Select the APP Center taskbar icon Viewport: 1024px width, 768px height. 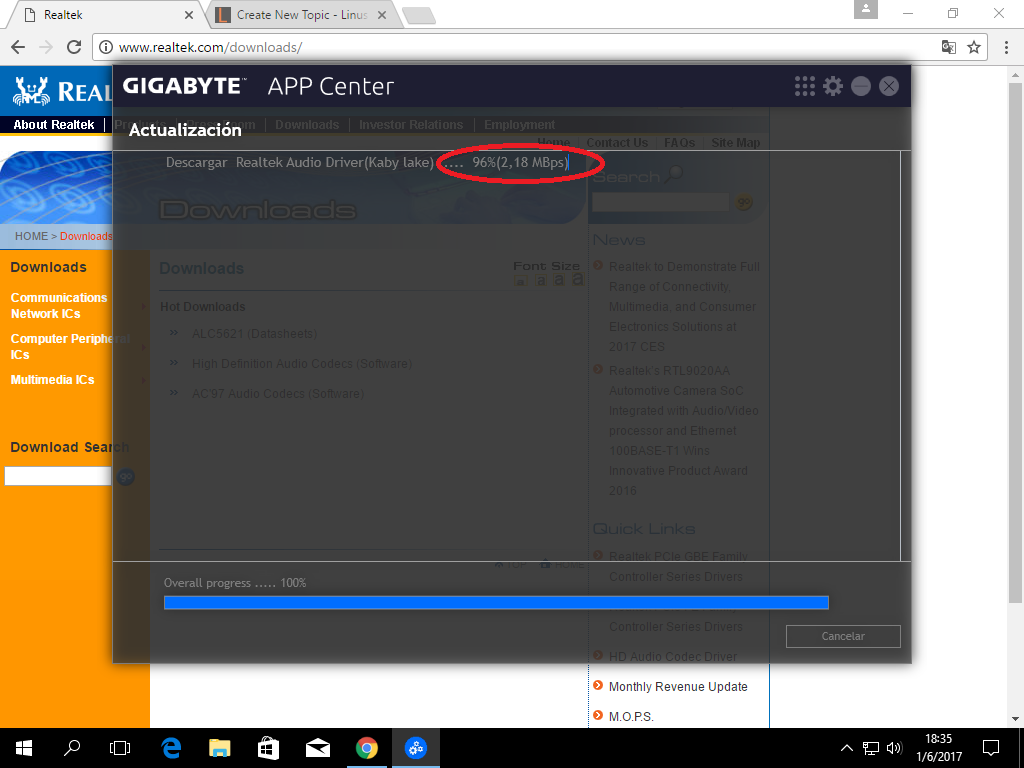(x=415, y=748)
